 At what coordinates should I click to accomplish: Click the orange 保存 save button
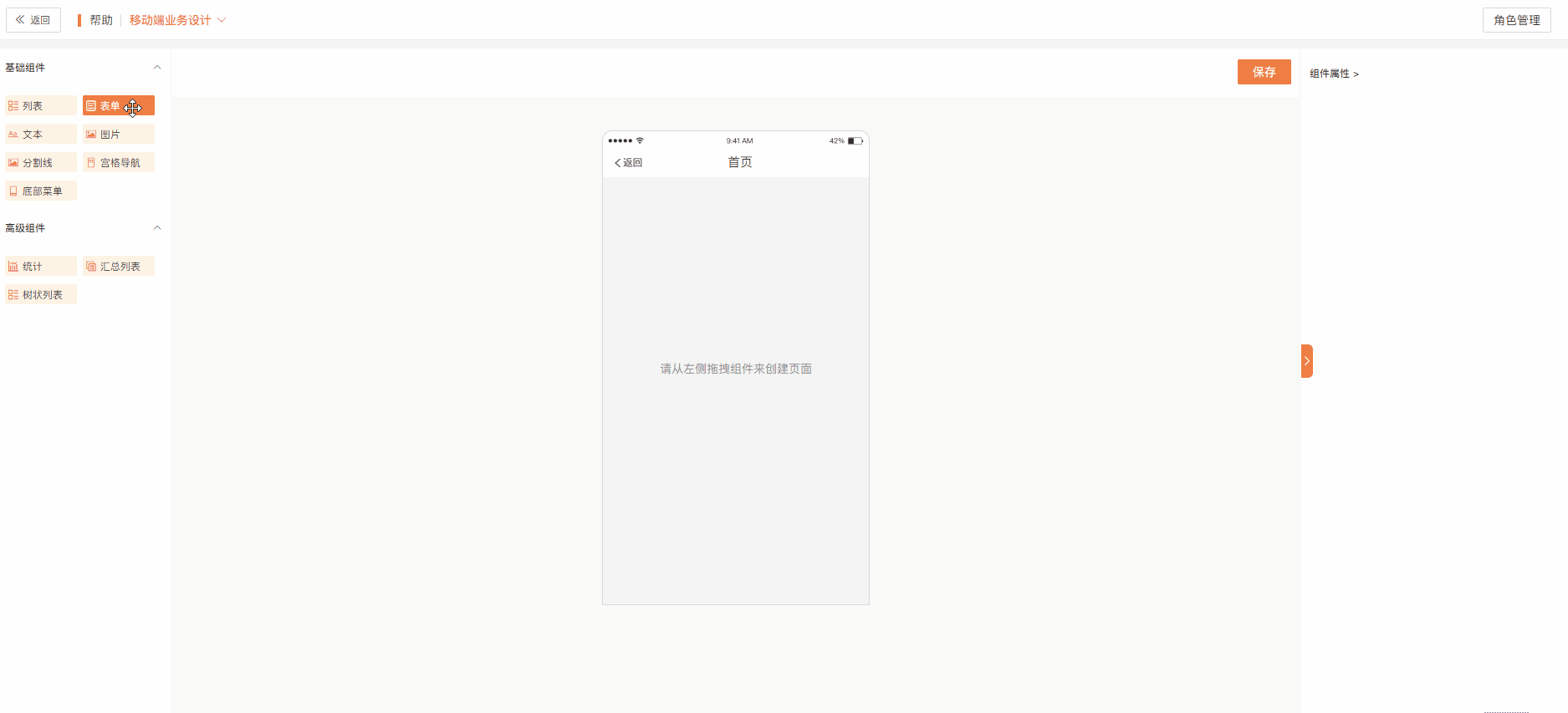pyautogui.click(x=1264, y=72)
